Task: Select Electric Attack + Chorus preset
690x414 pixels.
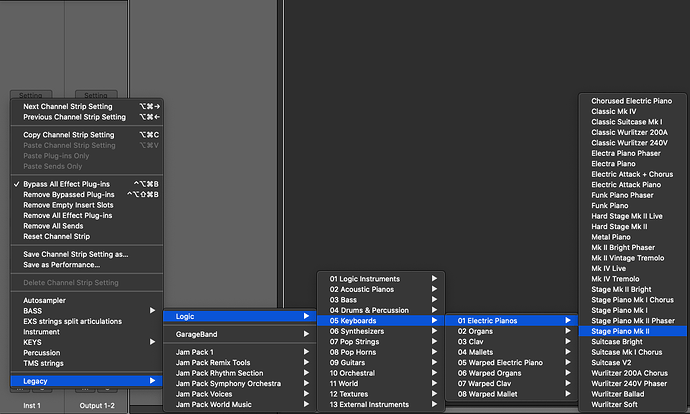Action: pos(633,174)
